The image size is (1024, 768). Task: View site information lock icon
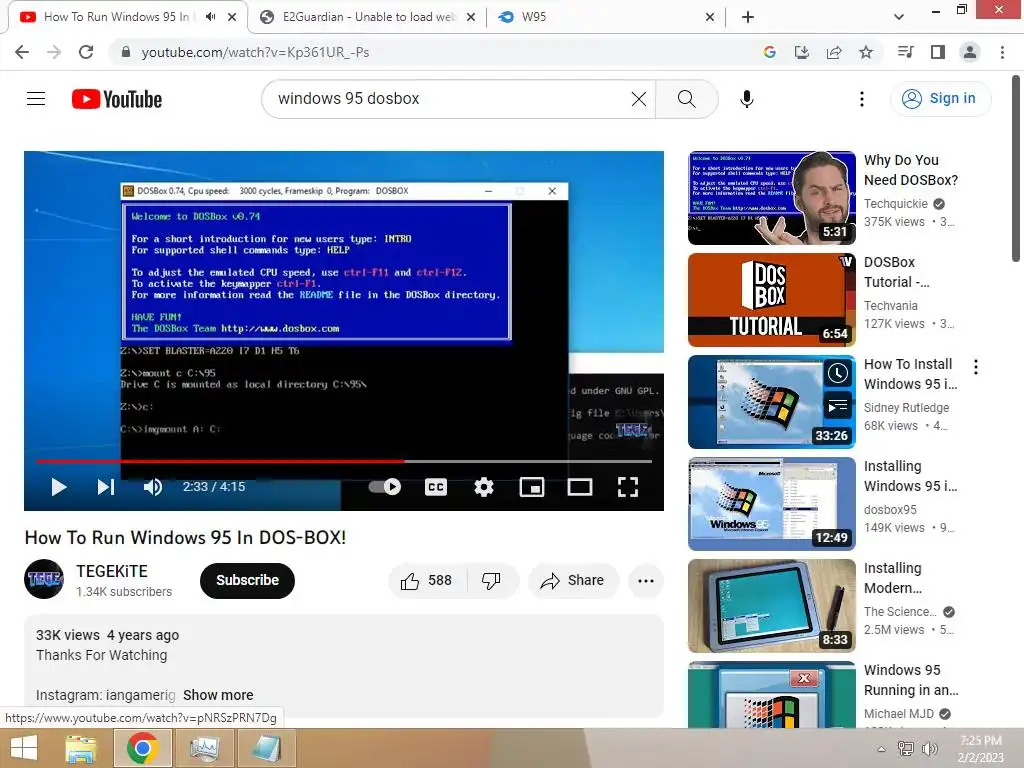click(x=125, y=52)
